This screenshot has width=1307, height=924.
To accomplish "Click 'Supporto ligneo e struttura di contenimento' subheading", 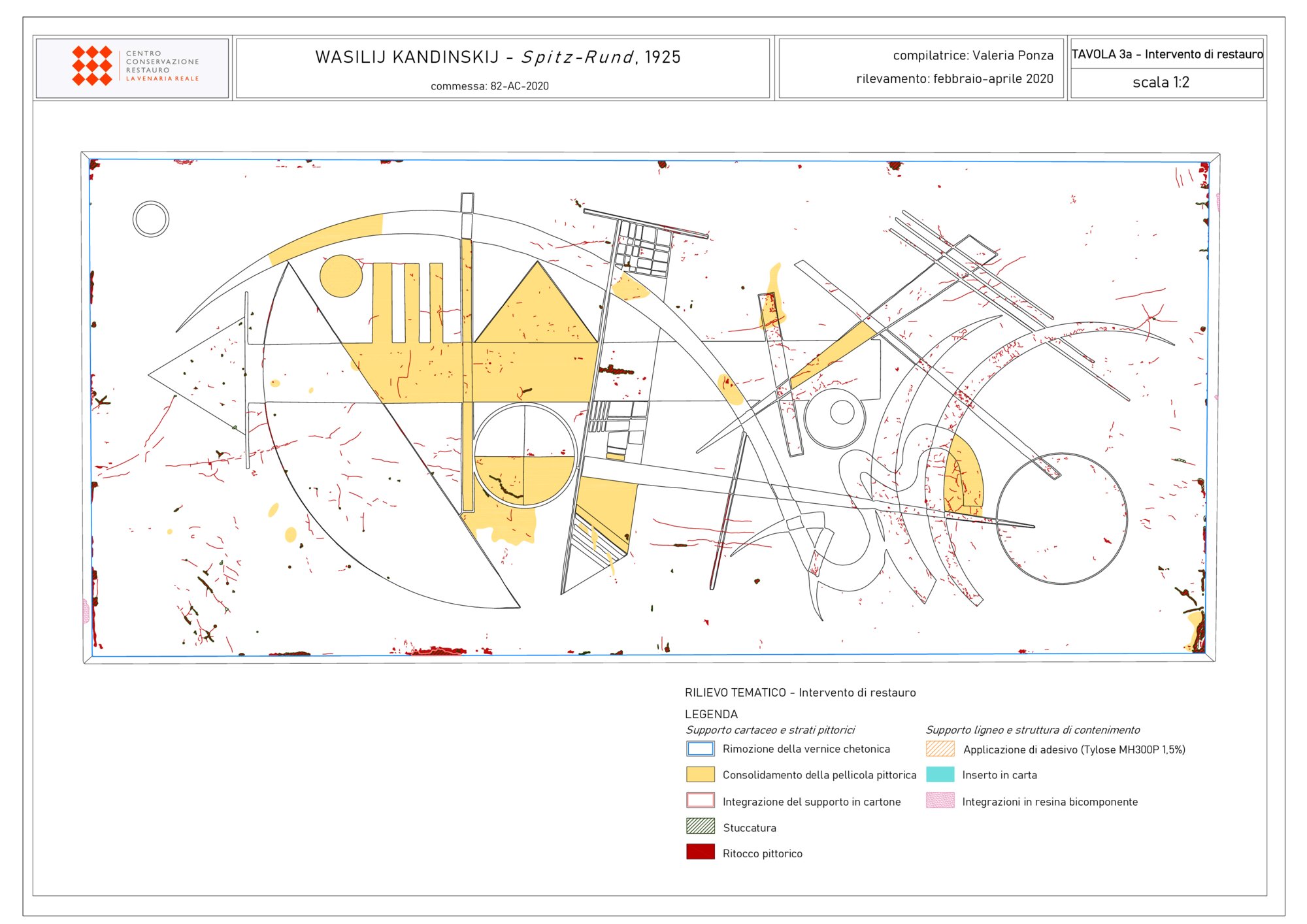I will coord(1033,730).
